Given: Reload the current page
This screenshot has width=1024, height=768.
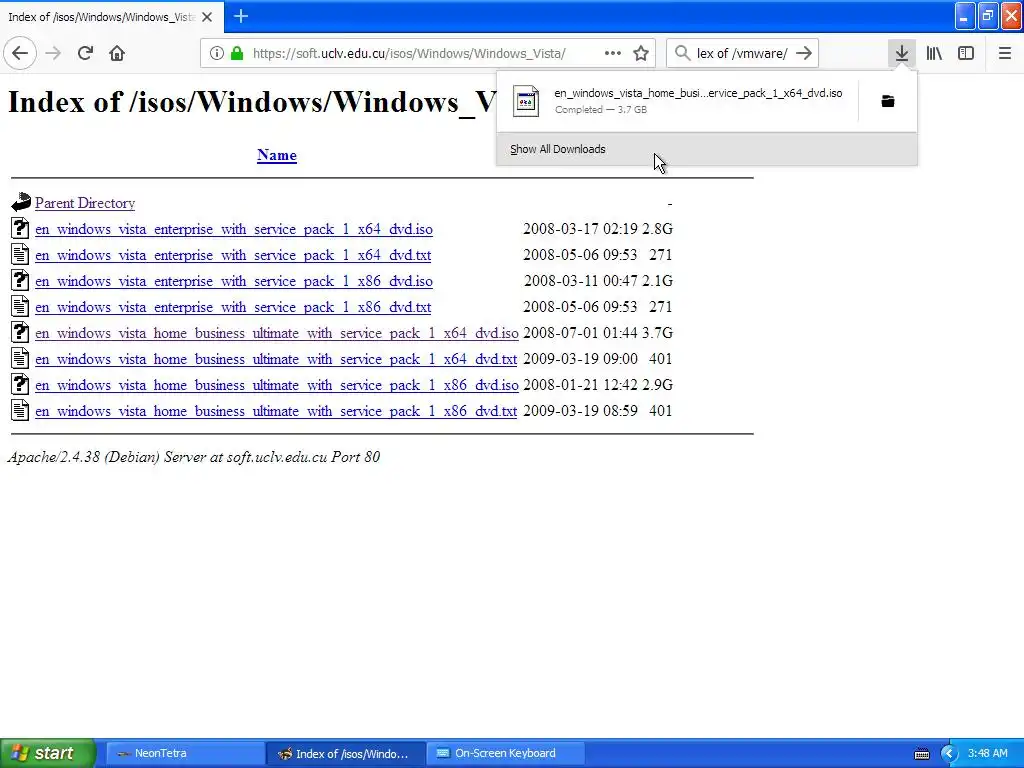Looking at the screenshot, I should 85,53.
